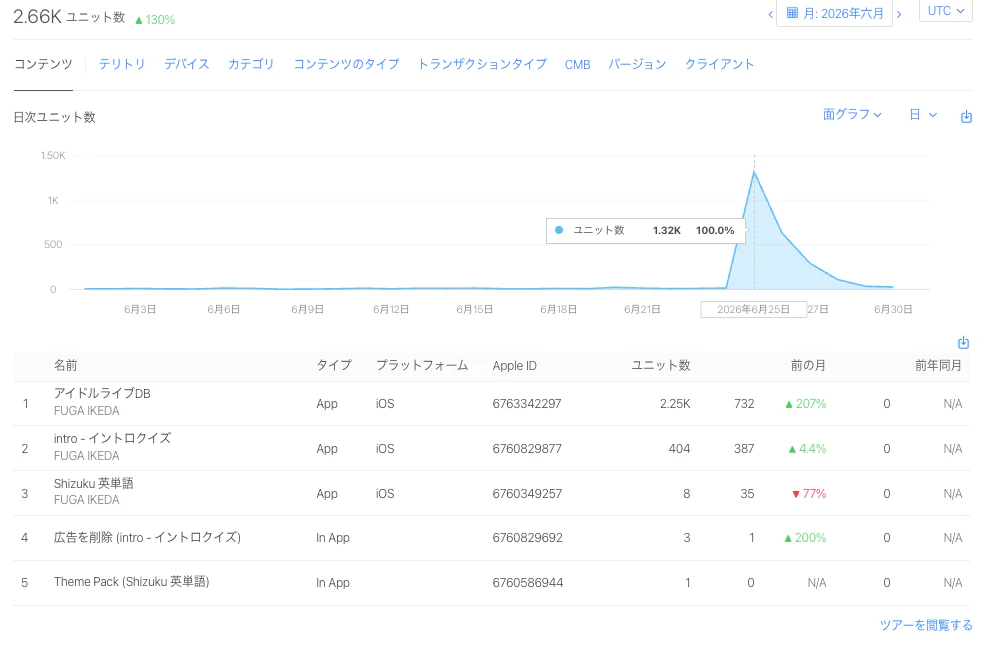Open Shizuku 英単語 app row
The width and height of the screenshot is (1008, 646).
491,493
